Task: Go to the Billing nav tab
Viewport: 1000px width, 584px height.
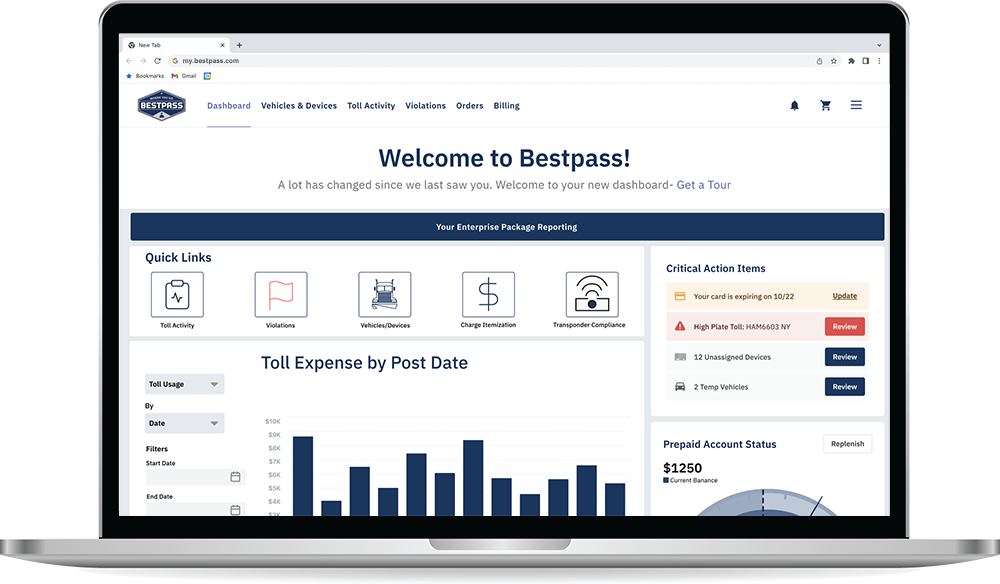Action: (506, 106)
